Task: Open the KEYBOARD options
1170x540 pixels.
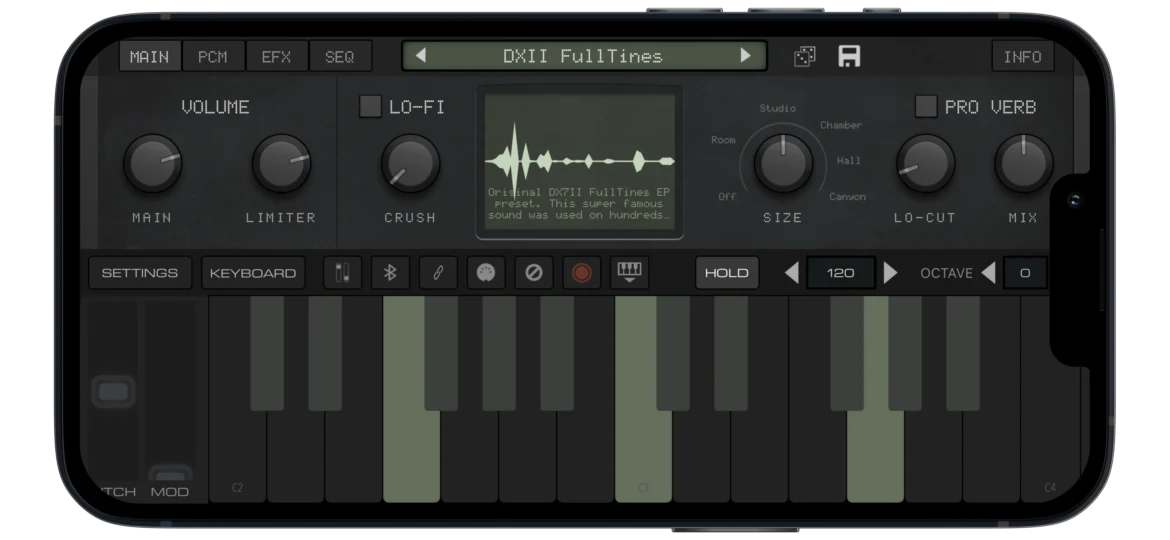Action: tap(253, 273)
